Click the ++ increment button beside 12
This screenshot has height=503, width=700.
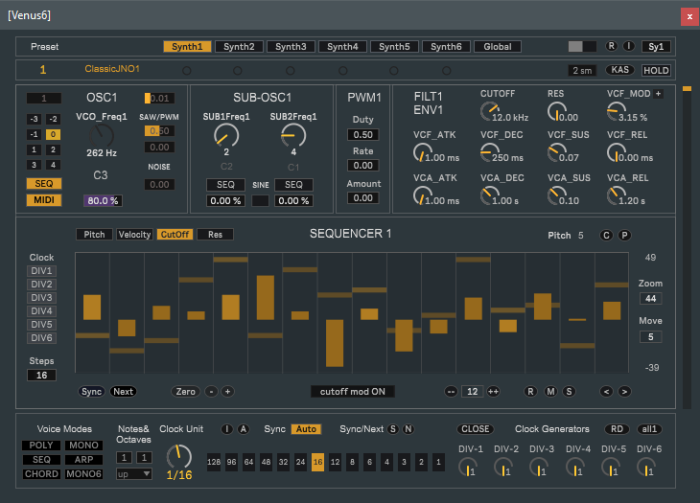click(493, 392)
